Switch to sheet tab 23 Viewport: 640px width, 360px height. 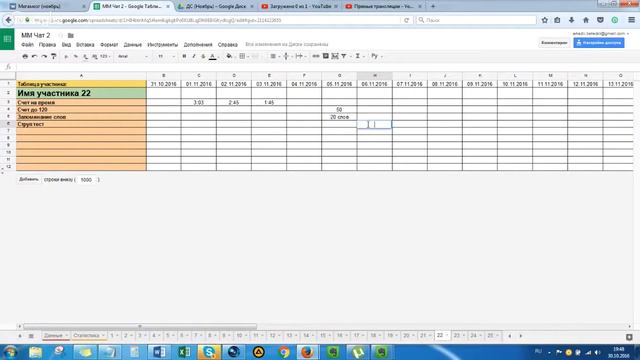pyautogui.click(x=459, y=336)
